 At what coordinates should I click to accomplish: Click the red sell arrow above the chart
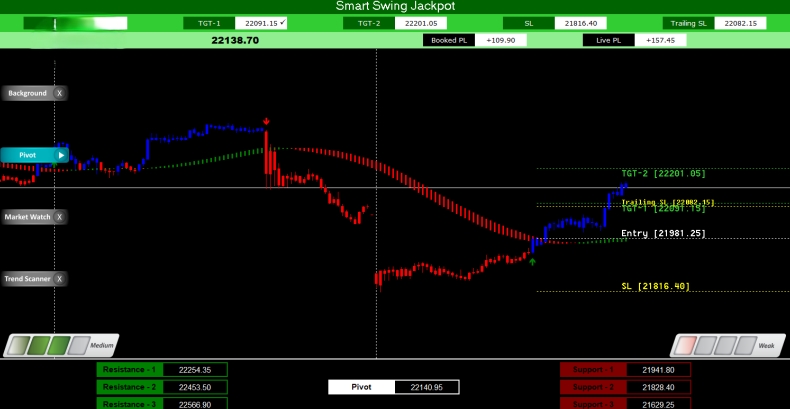pos(266,122)
